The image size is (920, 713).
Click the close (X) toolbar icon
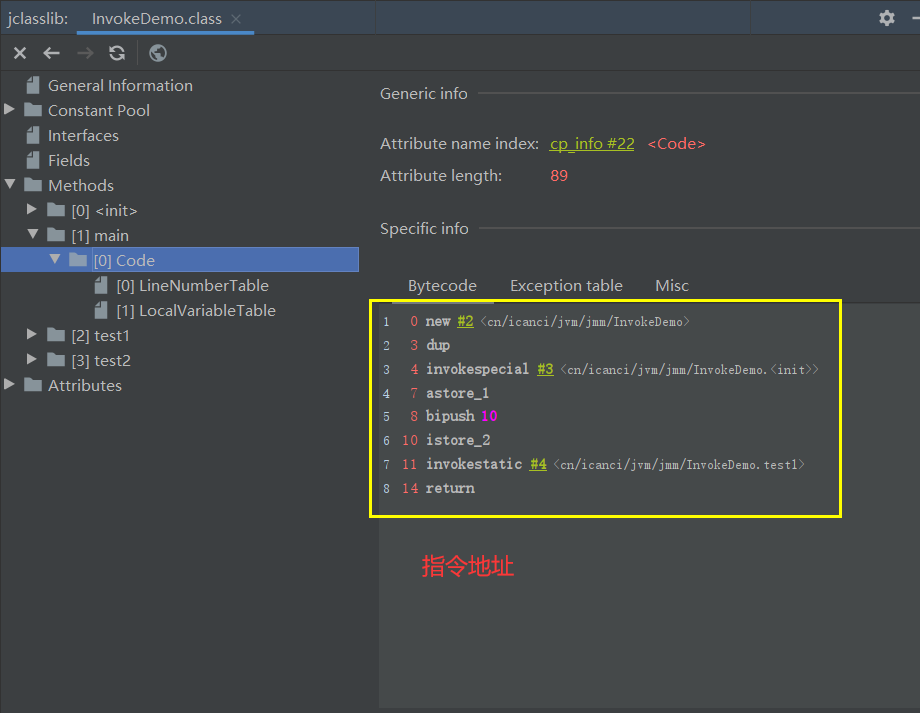coord(20,53)
